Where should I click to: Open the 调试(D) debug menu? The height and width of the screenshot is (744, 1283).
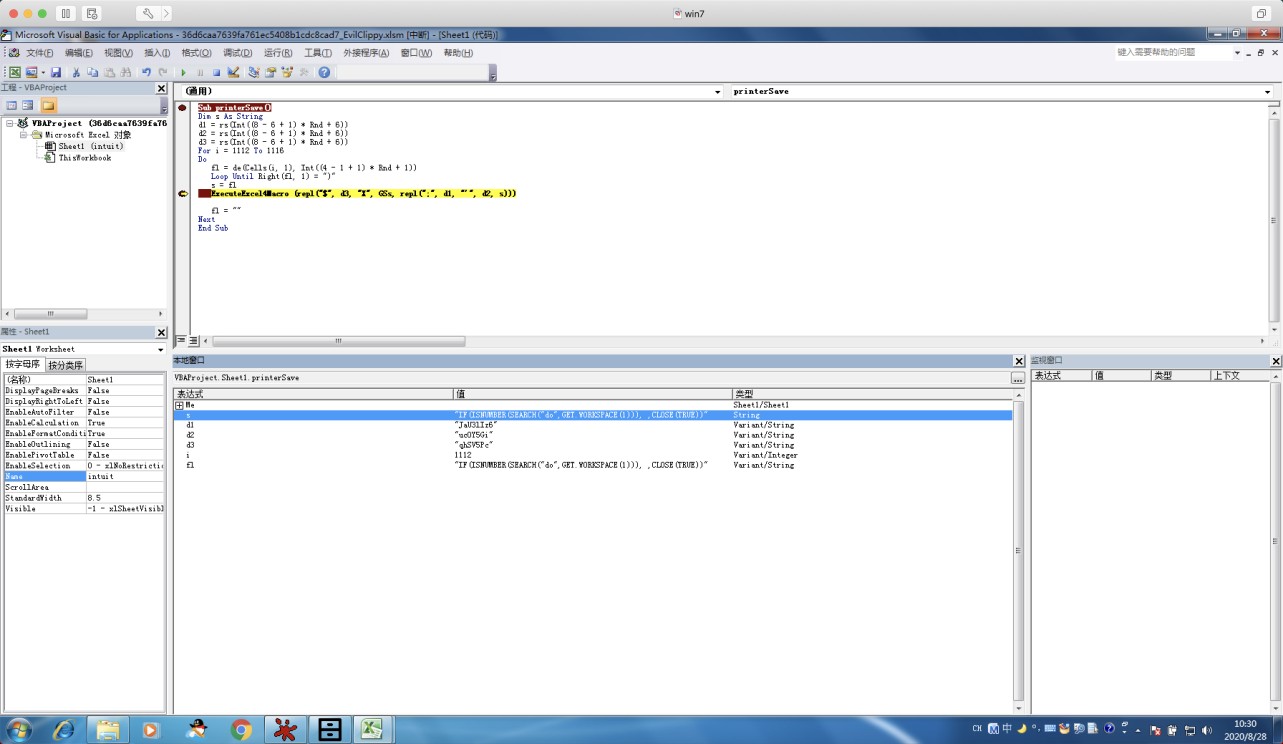[237, 53]
